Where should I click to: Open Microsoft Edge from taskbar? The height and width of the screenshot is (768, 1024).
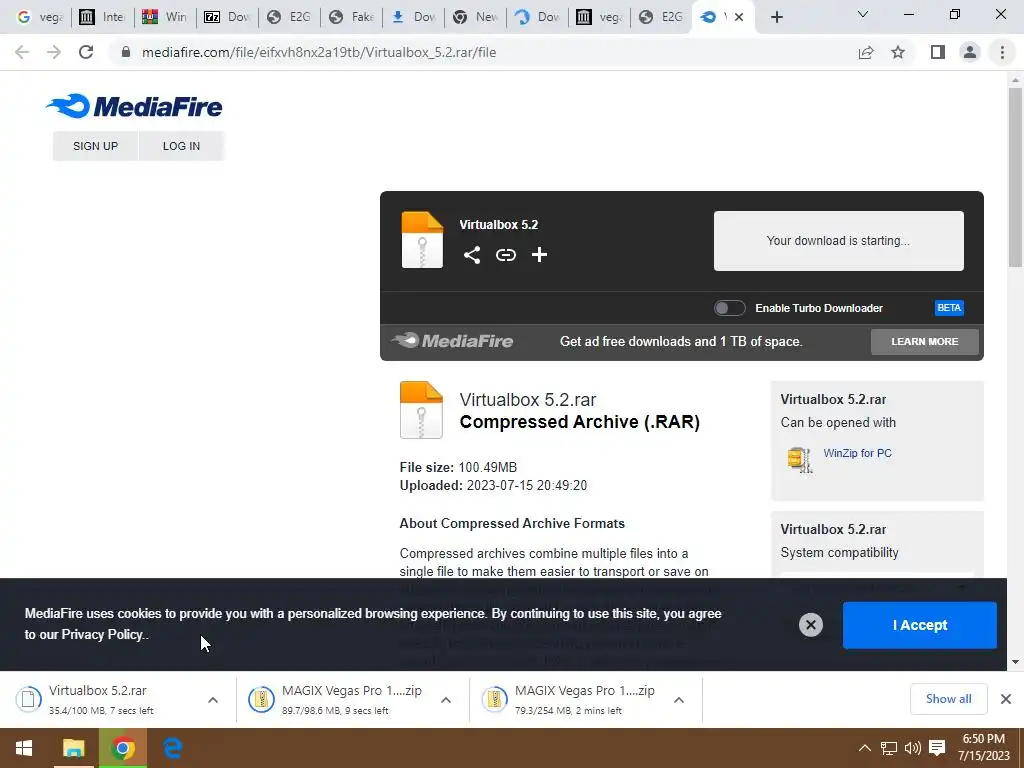[172, 748]
